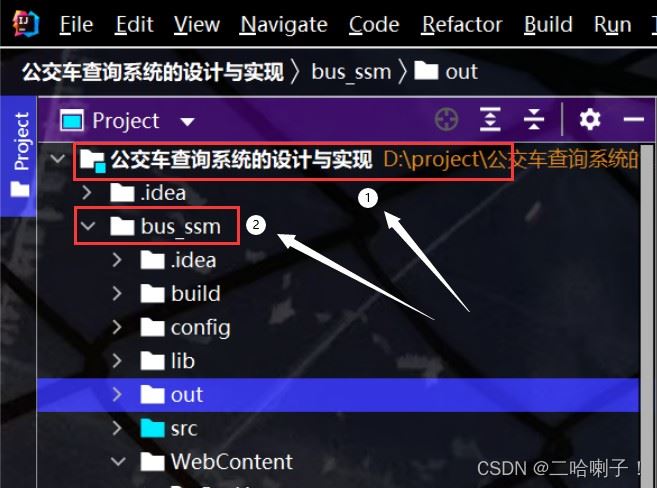The width and height of the screenshot is (657, 488).
Task: Toggle the vertical Project sidebar tab
Action: [x=19, y=155]
